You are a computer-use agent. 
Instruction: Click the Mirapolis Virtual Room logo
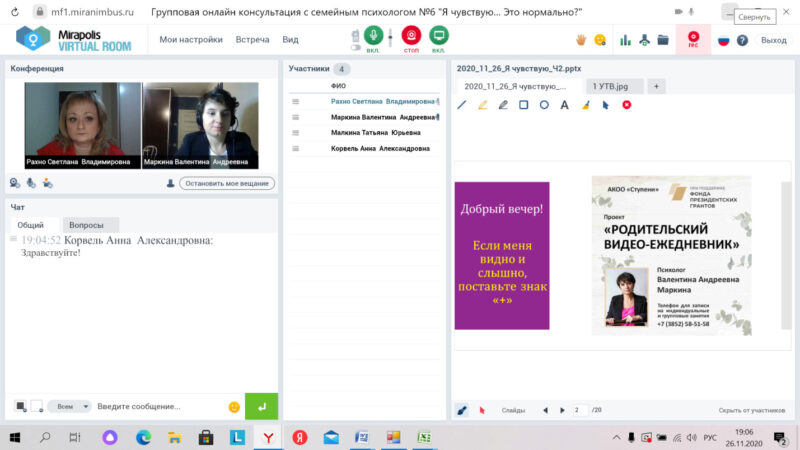(x=73, y=39)
